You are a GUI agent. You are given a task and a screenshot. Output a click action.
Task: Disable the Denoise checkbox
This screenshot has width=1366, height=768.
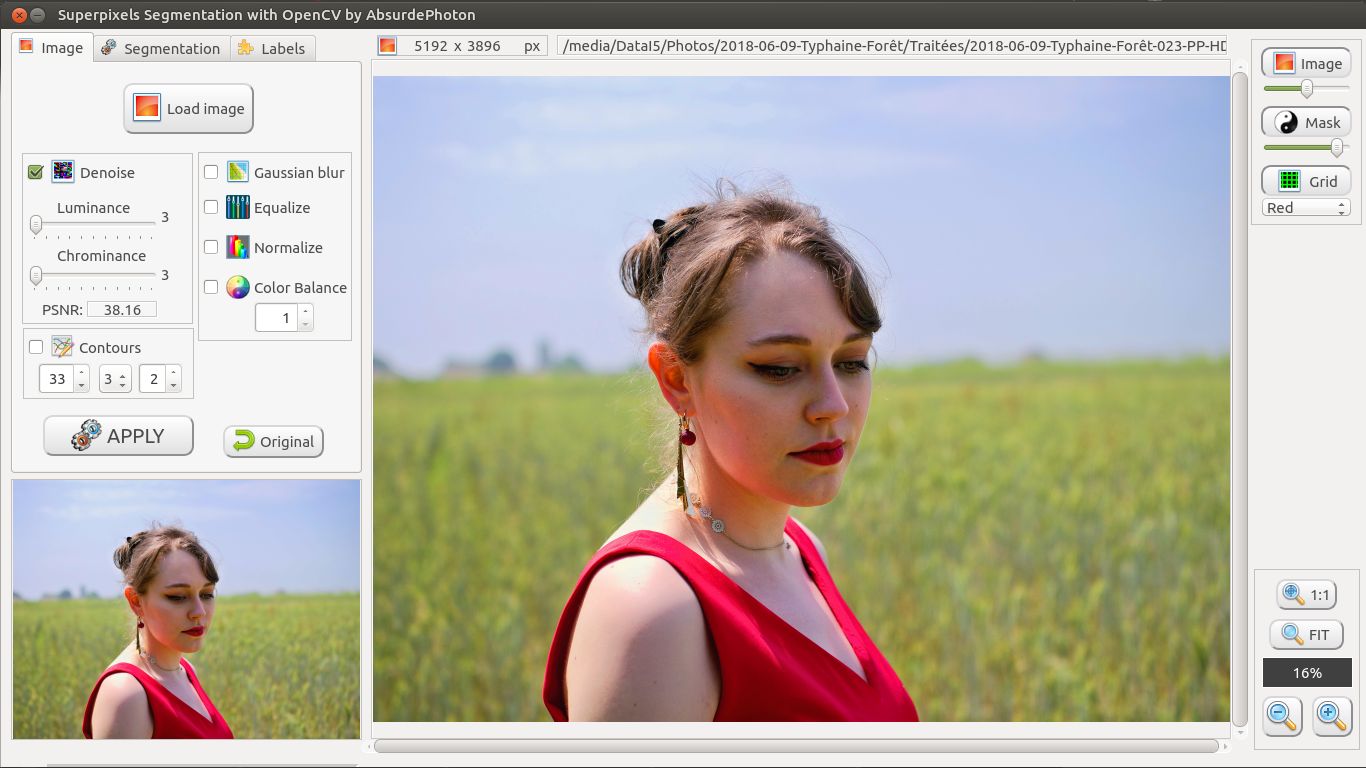36,172
